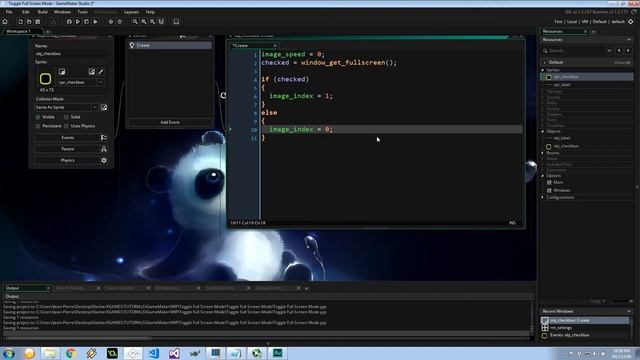The width and height of the screenshot is (640, 360).
Task: Open an existing project via toolbar
Action: tap(29, 22)
